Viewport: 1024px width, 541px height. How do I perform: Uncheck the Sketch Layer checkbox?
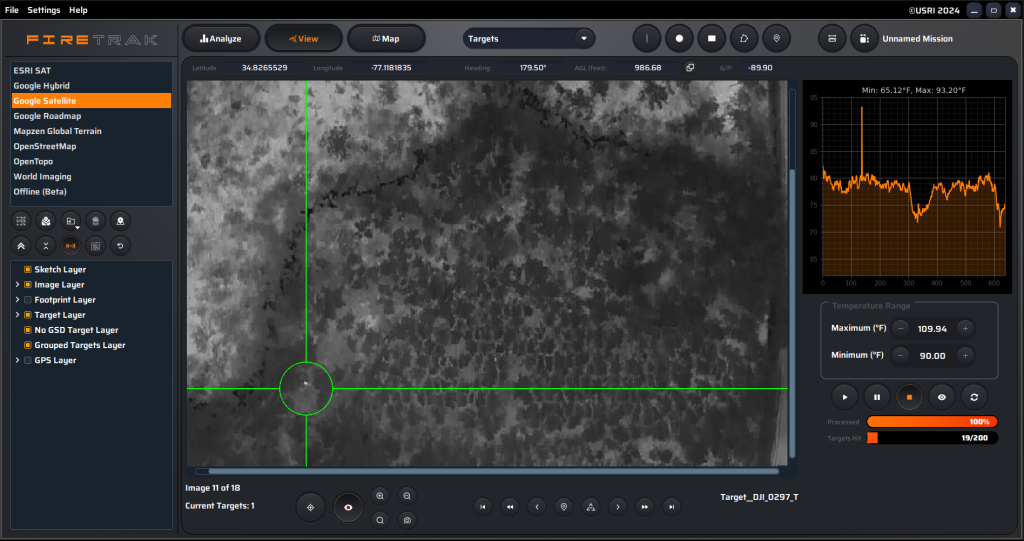(x=27, y=270)
